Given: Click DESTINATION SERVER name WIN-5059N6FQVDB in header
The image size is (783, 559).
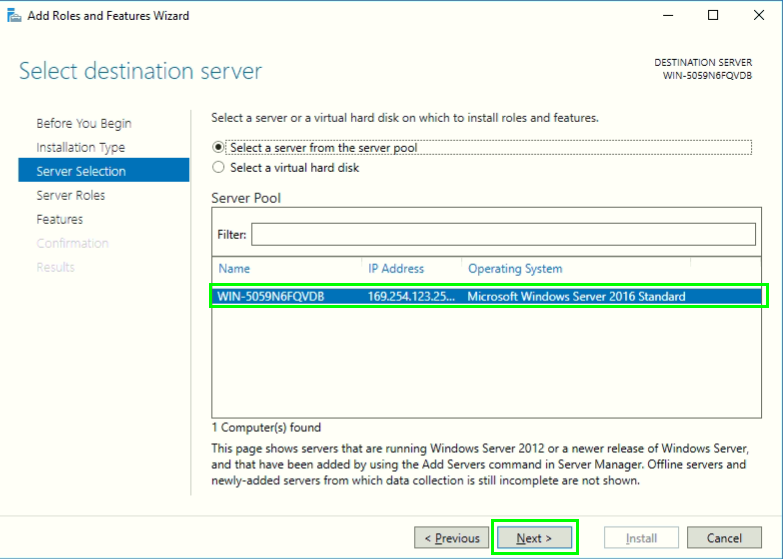Looking at the screenshot, I should pos(707,75).
